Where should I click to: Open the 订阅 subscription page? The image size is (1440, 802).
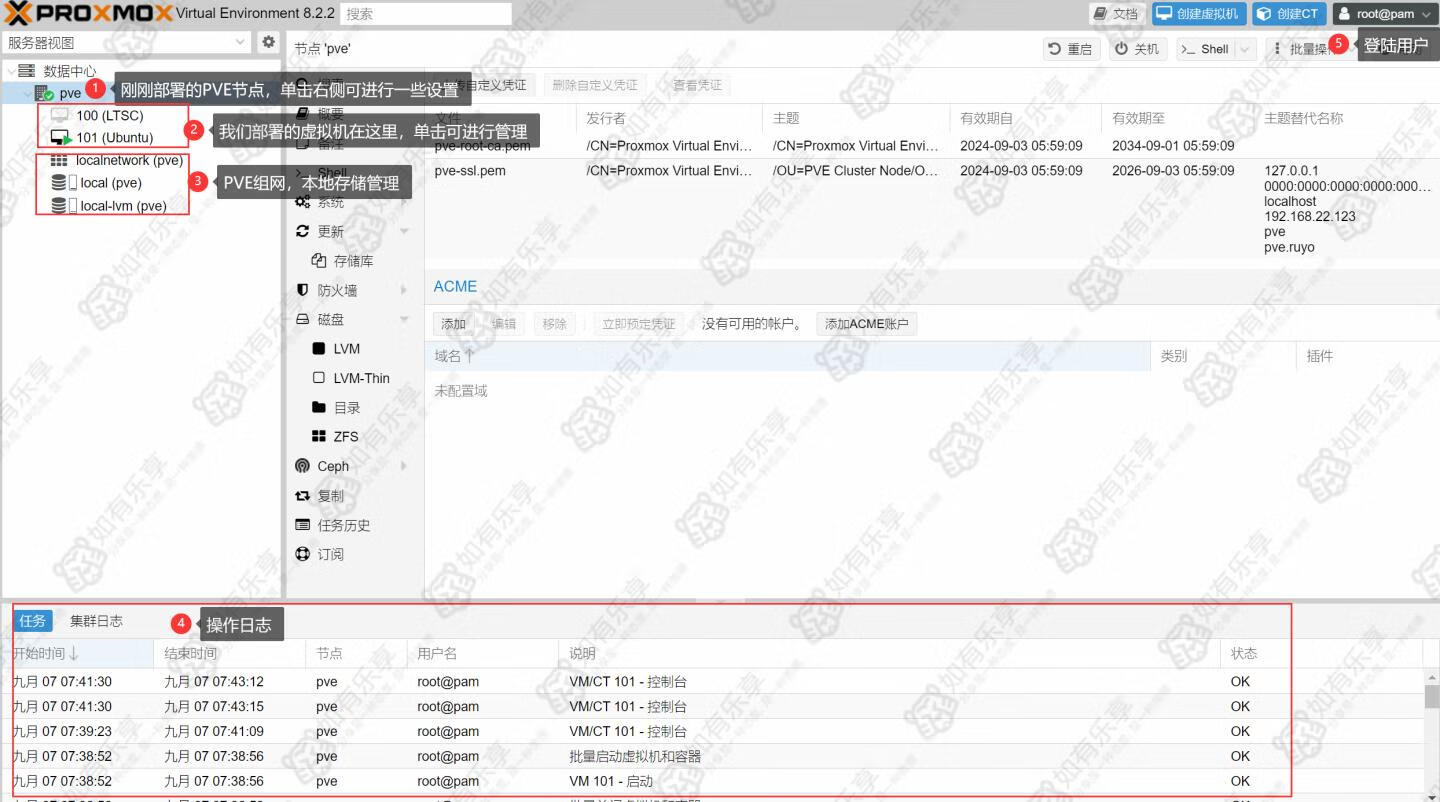tap(330, 554)
